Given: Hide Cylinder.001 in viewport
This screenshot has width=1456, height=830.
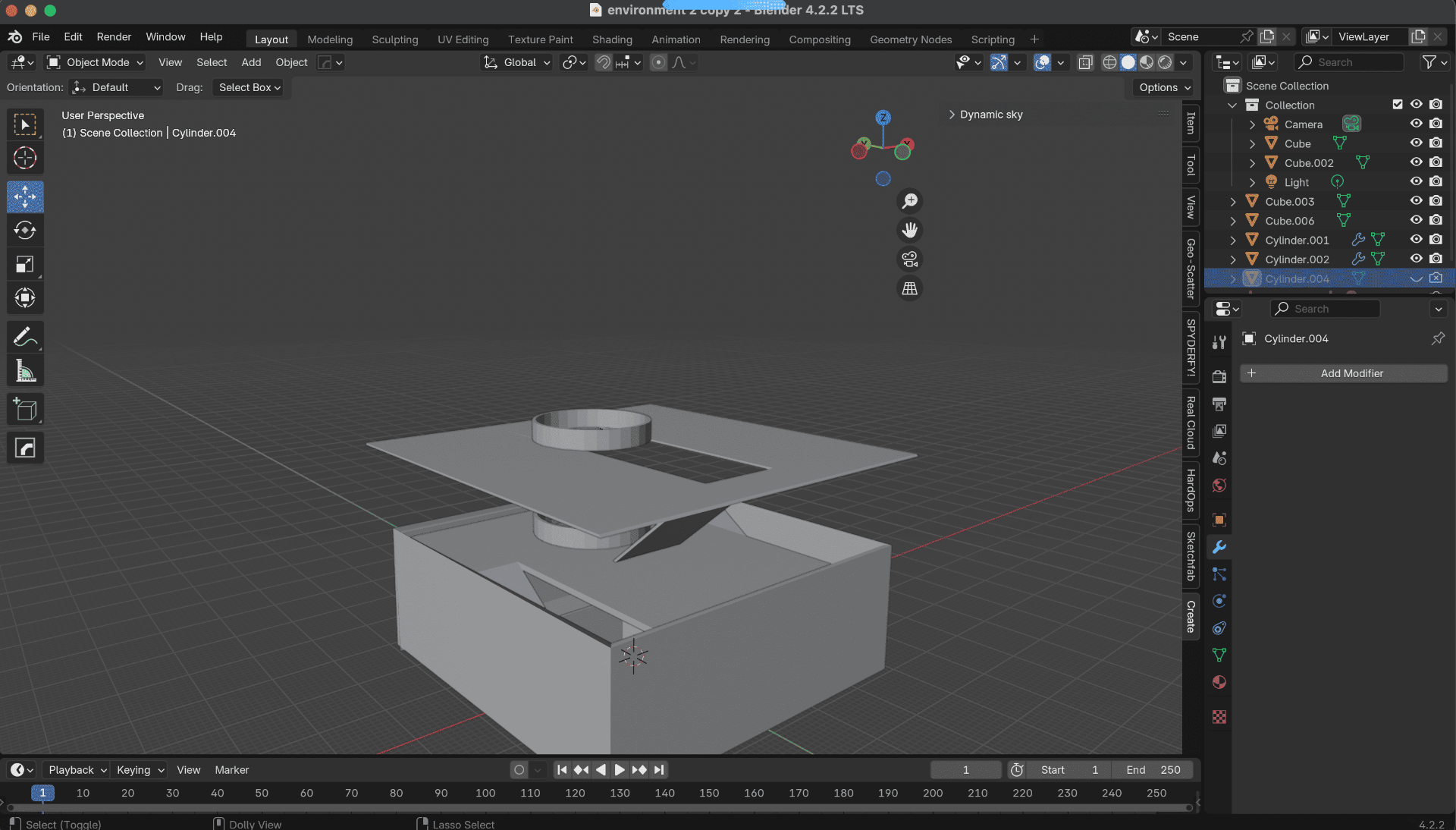Looking at the screenshot, I should tap(1416, 239).
